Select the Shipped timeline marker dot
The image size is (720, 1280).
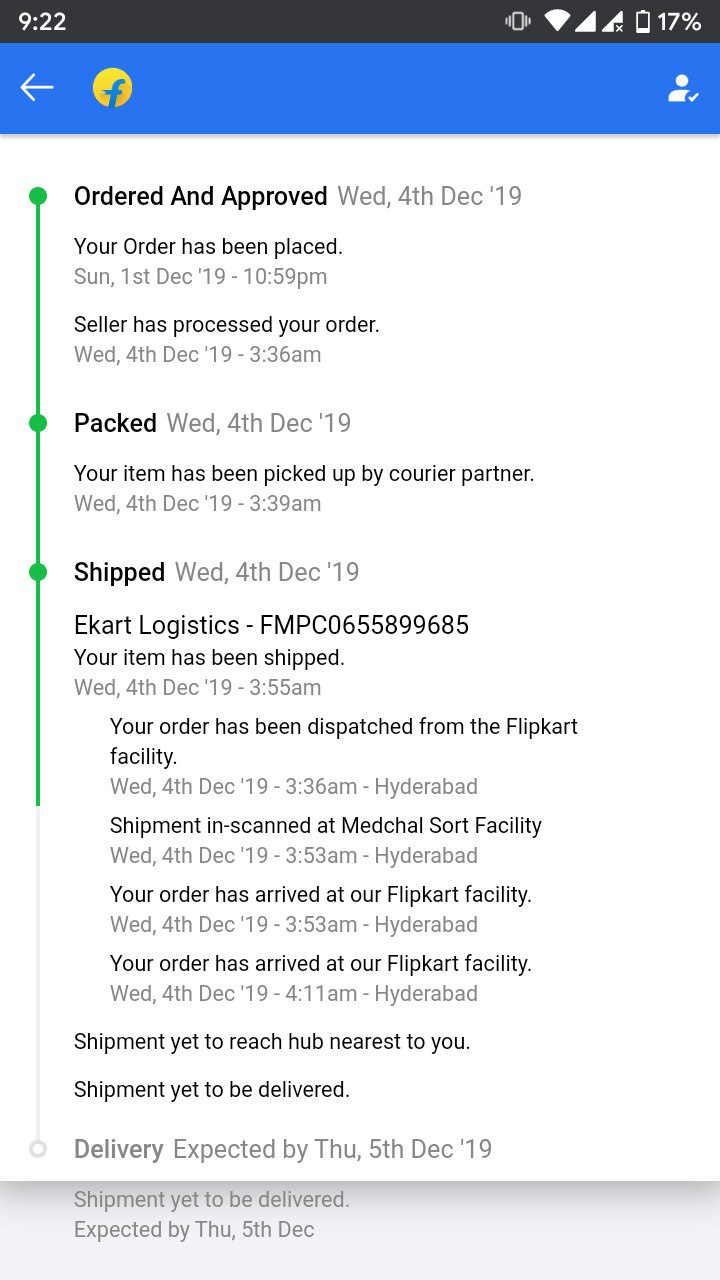click(x=38, y=572)
